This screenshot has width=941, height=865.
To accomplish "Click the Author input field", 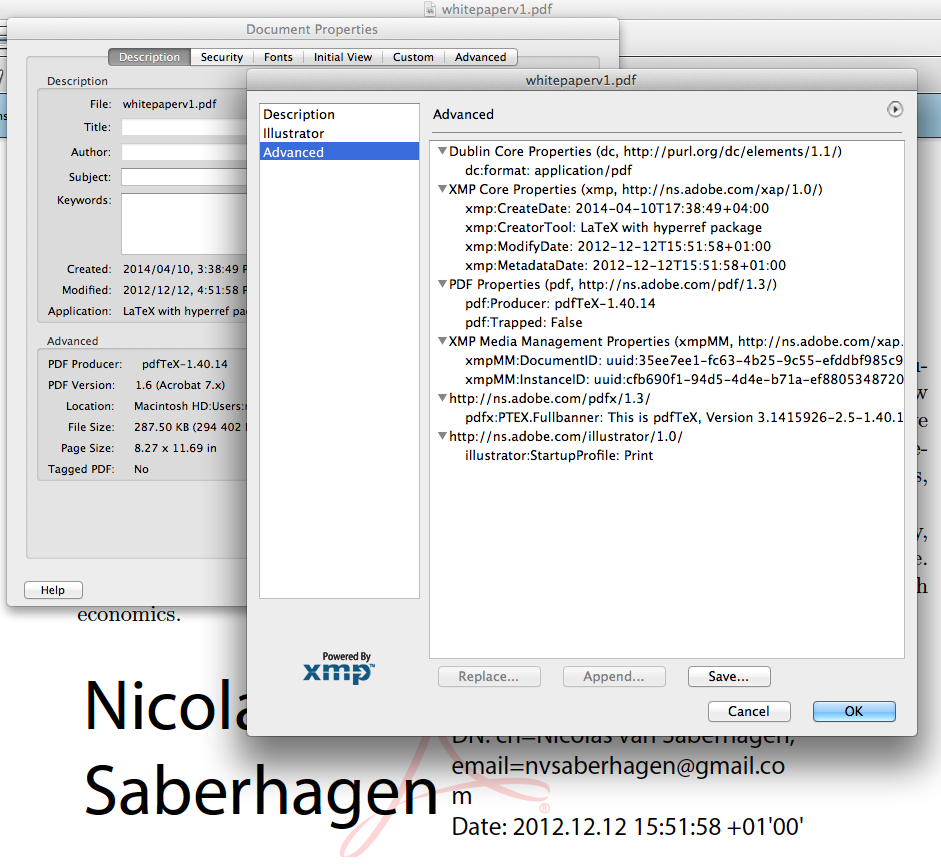I will click(x=184, y=152).
